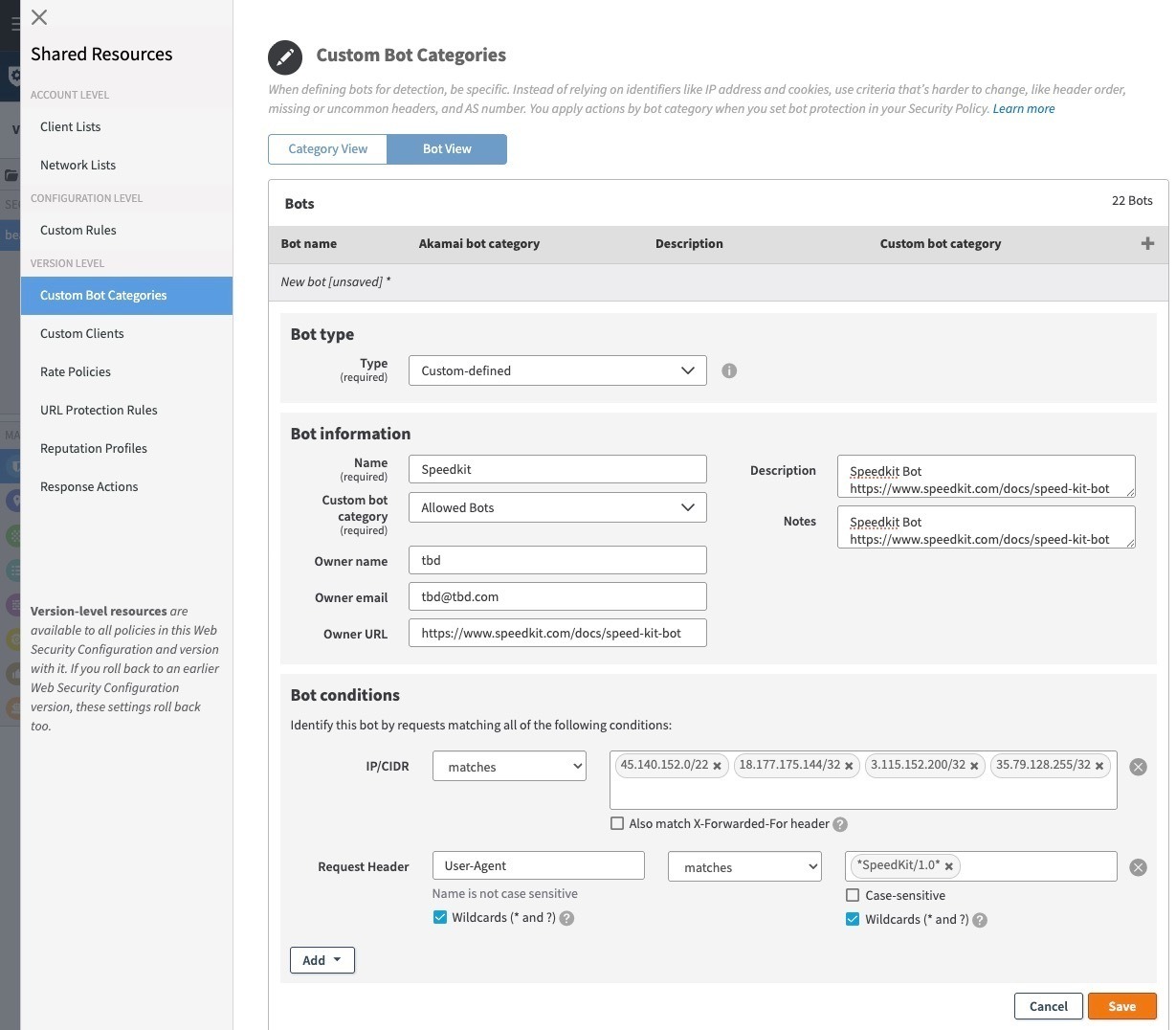Screen dimensions: 1176x1030
Task: Open the Custom bot category dropdown
Action: pyautogui.click(x=557, y=507)
